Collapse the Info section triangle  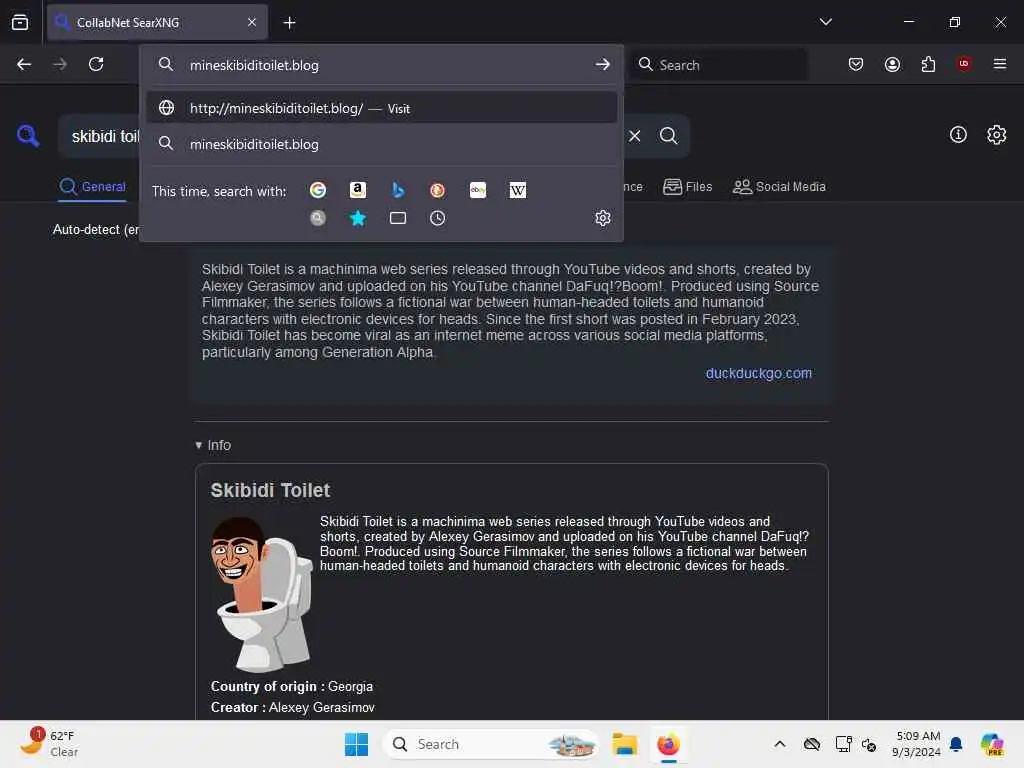[x=199, y=445]
